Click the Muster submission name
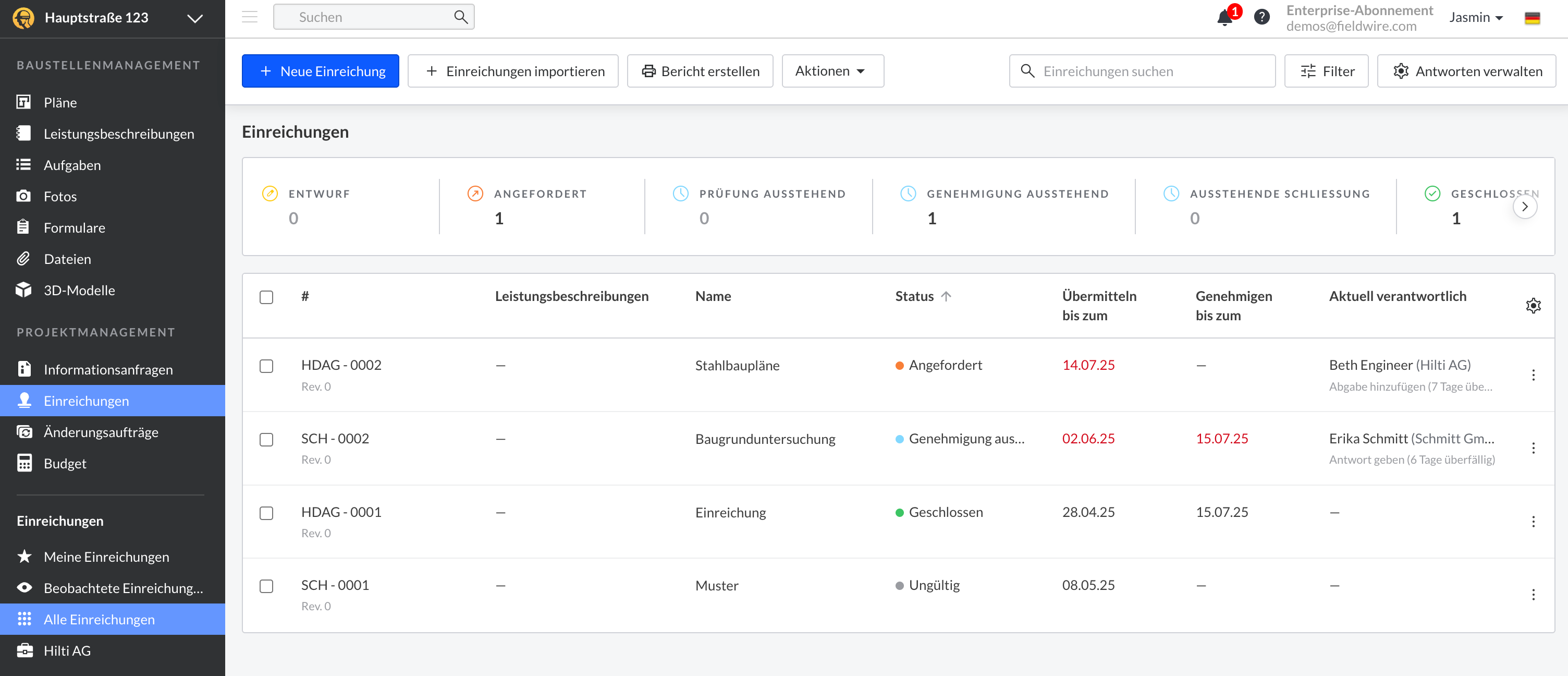Screen dimensions: 1568x676 (716, 586)
